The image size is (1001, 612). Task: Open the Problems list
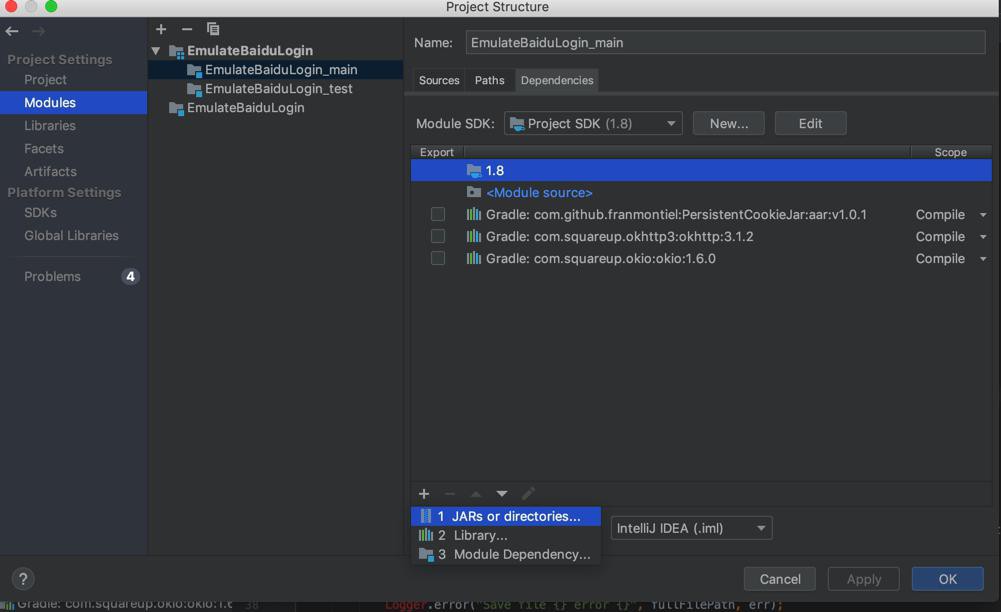(52, 276)
